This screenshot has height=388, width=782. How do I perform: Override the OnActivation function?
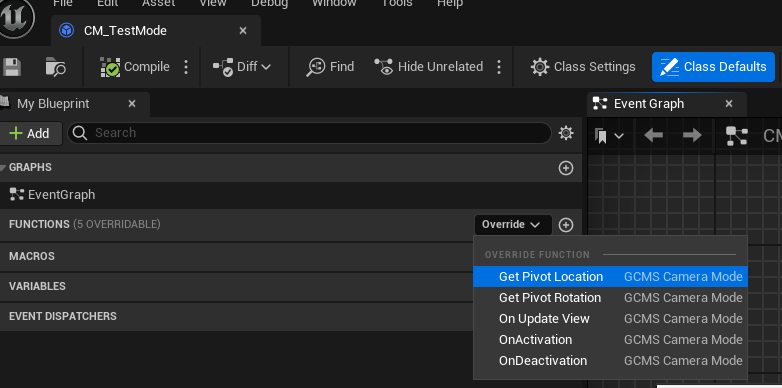[610, 340]
